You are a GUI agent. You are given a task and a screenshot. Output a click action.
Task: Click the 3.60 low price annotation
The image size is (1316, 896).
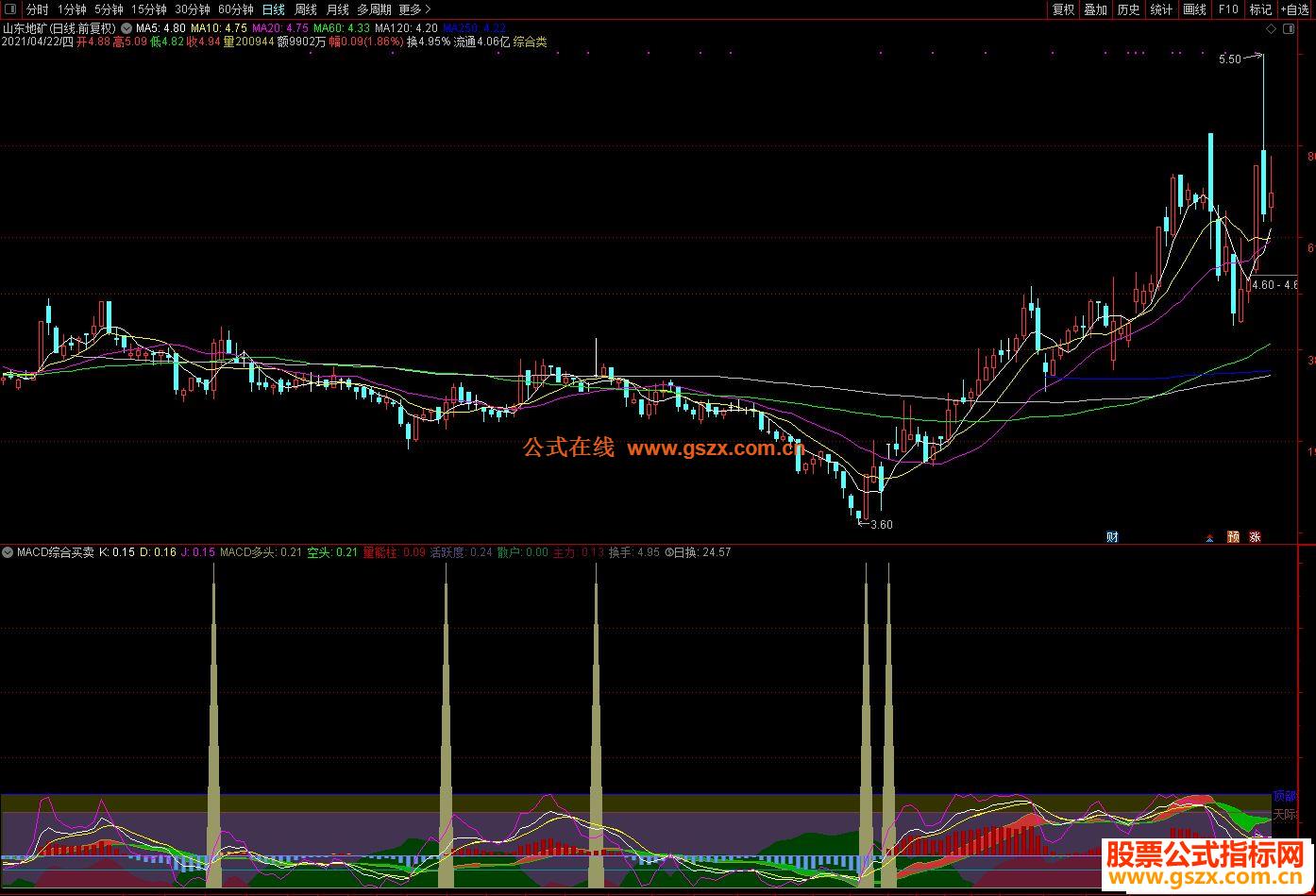881,525
